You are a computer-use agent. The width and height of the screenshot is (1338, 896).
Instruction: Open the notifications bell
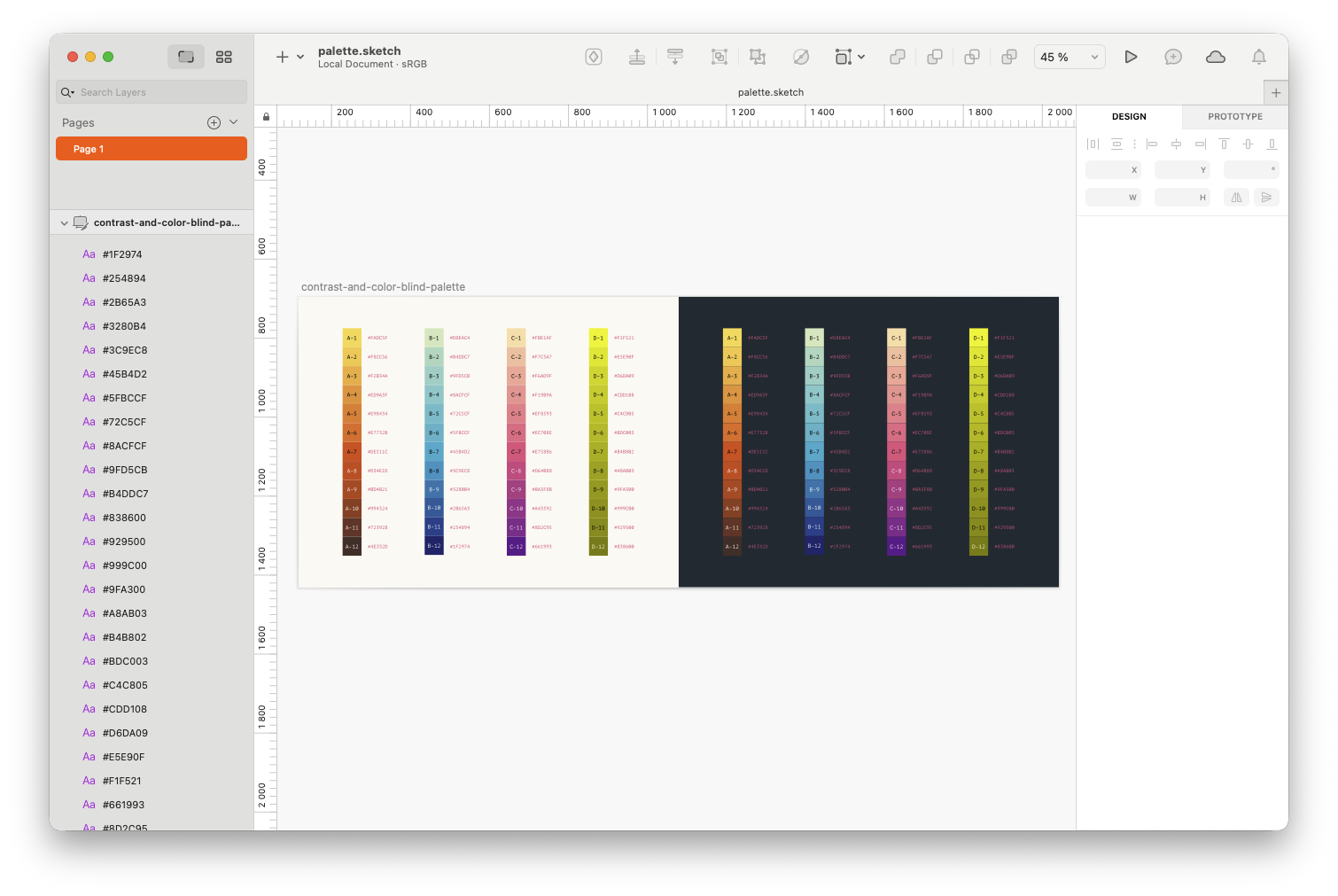click(x=1259, y=57)
